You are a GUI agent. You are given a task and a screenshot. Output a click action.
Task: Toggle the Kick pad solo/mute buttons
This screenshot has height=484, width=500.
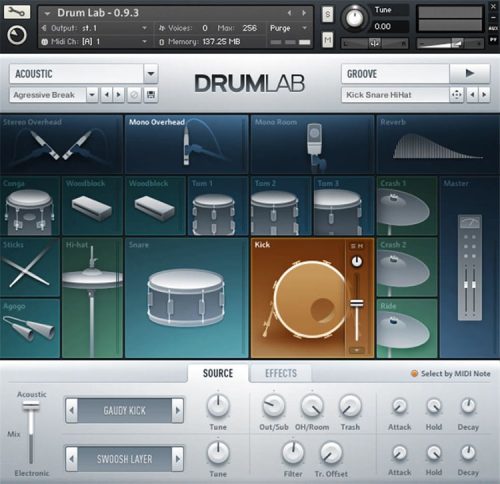click(x=357, y=246)
